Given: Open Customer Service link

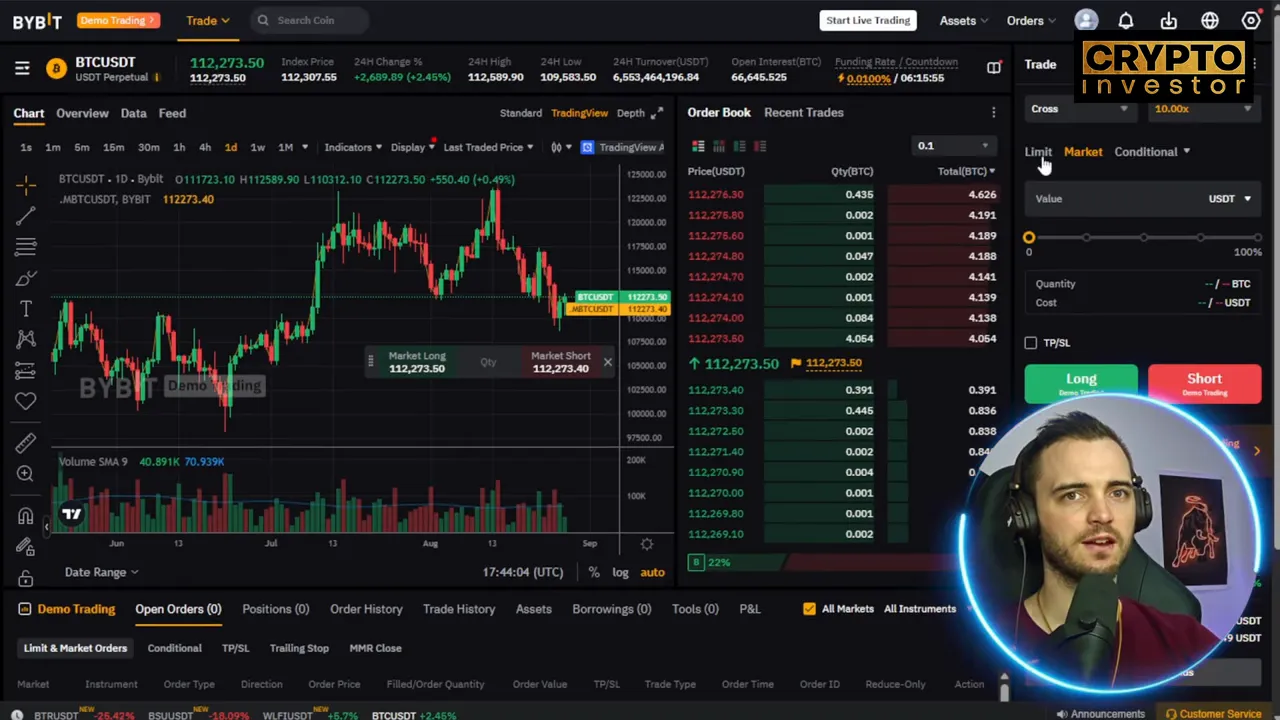Looking at the screenshot, I should 1212,714.
